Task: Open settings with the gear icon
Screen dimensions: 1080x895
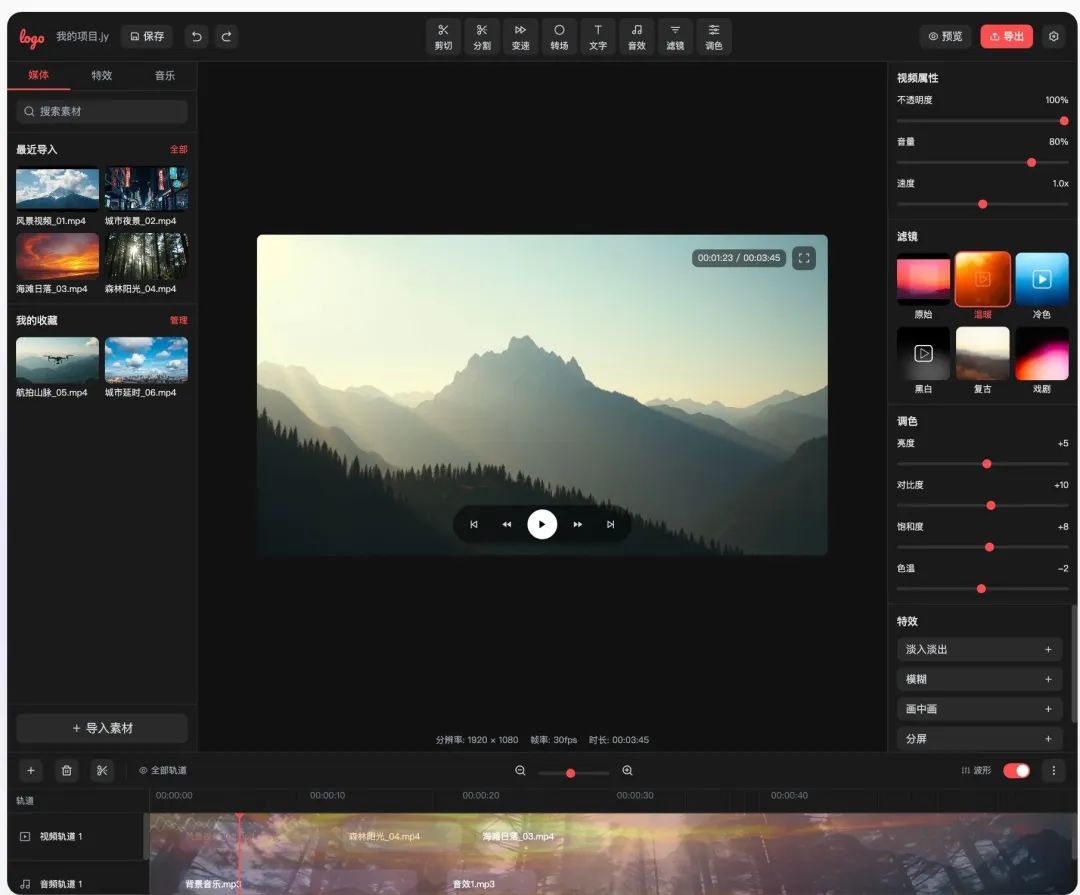Action: [x=1053, y=37]
